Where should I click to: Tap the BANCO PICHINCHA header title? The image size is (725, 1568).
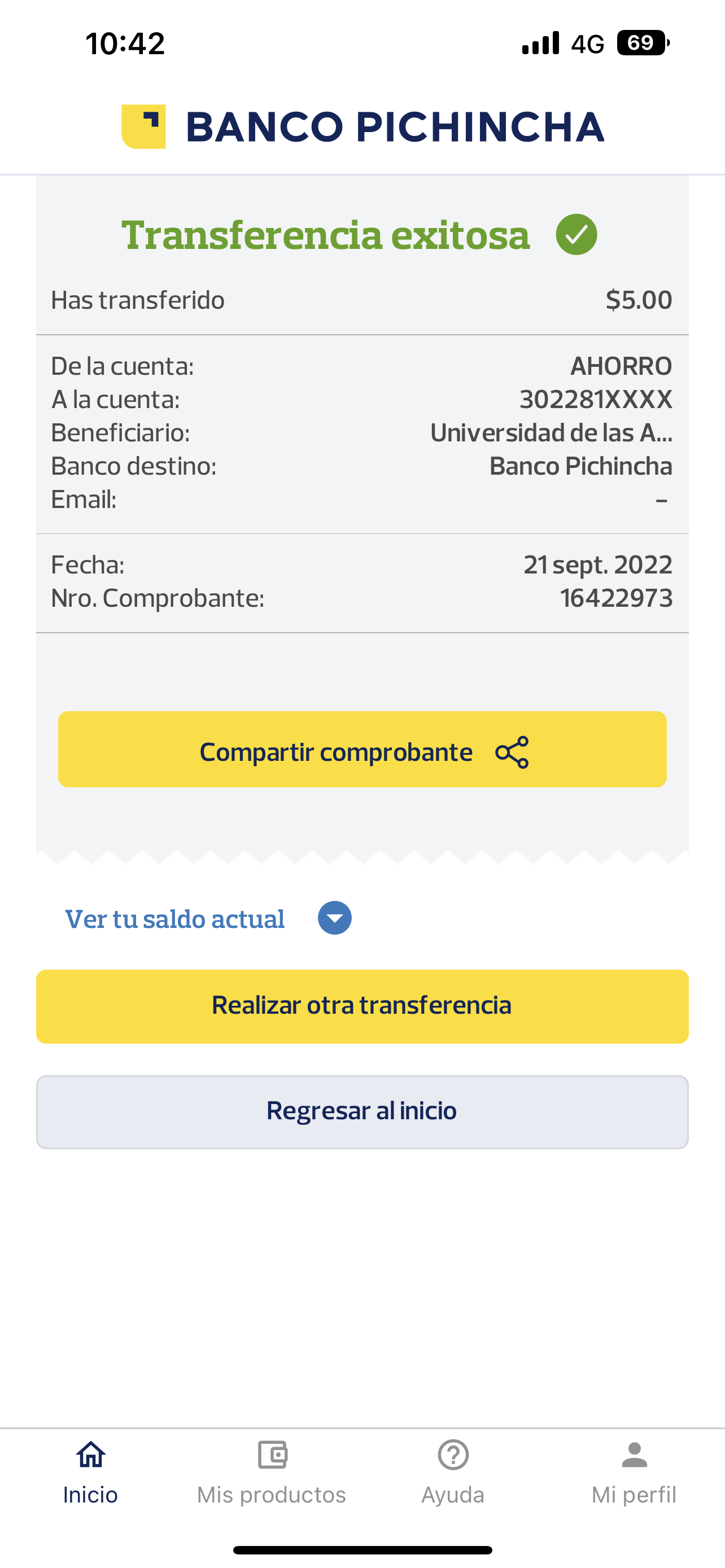coord(395,127)
